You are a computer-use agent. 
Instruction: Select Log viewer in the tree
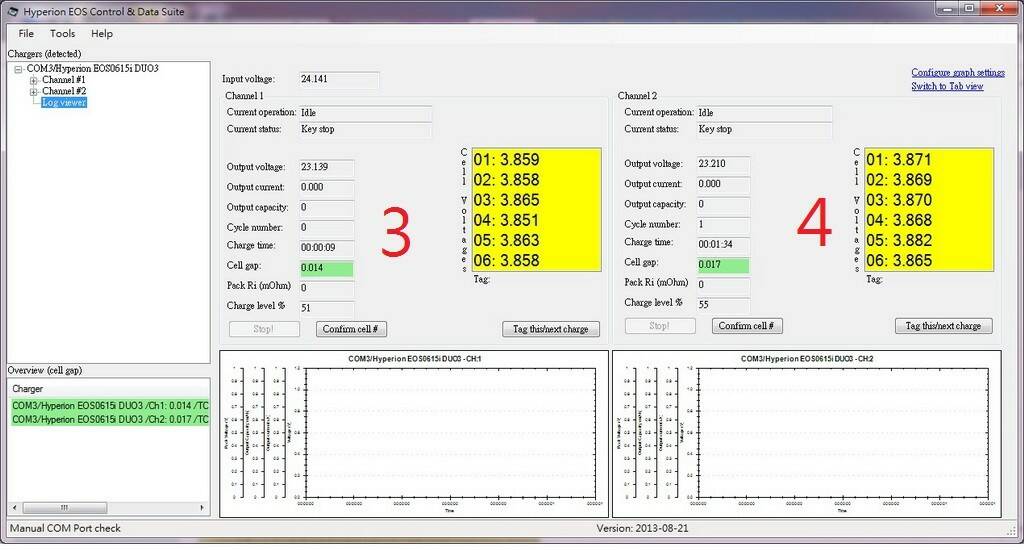point(63,103)
